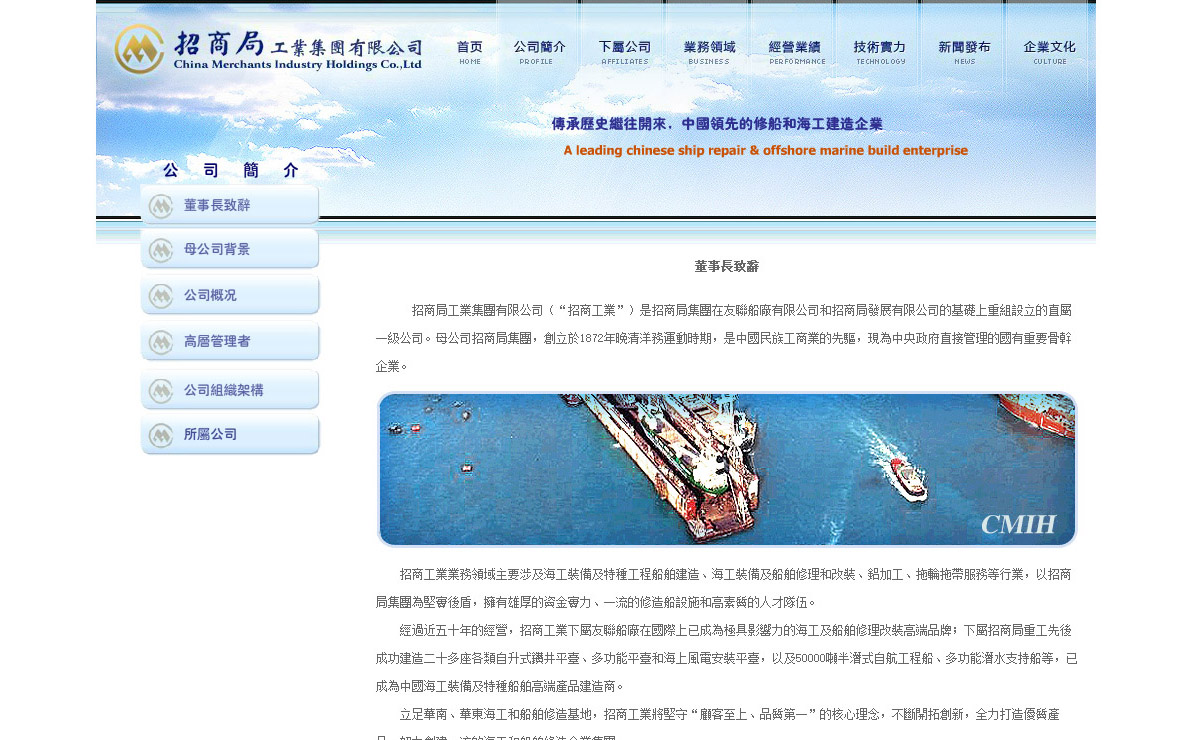Click the round icon beside 所屬公司
The image size is (1189, 740).
(x=161, y=436)
